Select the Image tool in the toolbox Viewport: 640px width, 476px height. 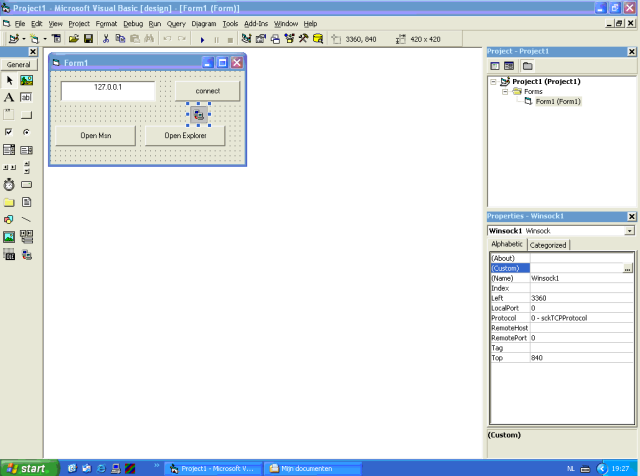[x=9, y=237]
